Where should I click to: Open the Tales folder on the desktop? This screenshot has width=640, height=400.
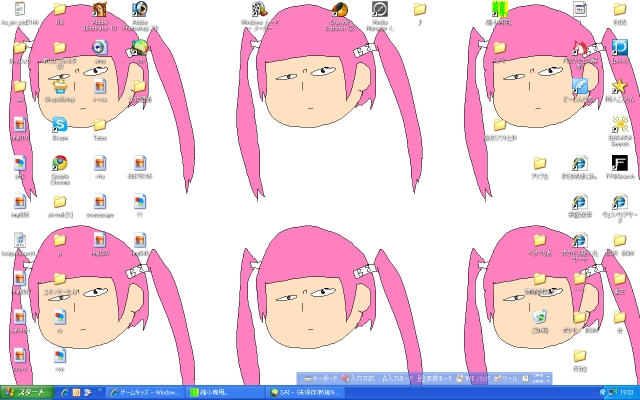[x=99, y=125]
